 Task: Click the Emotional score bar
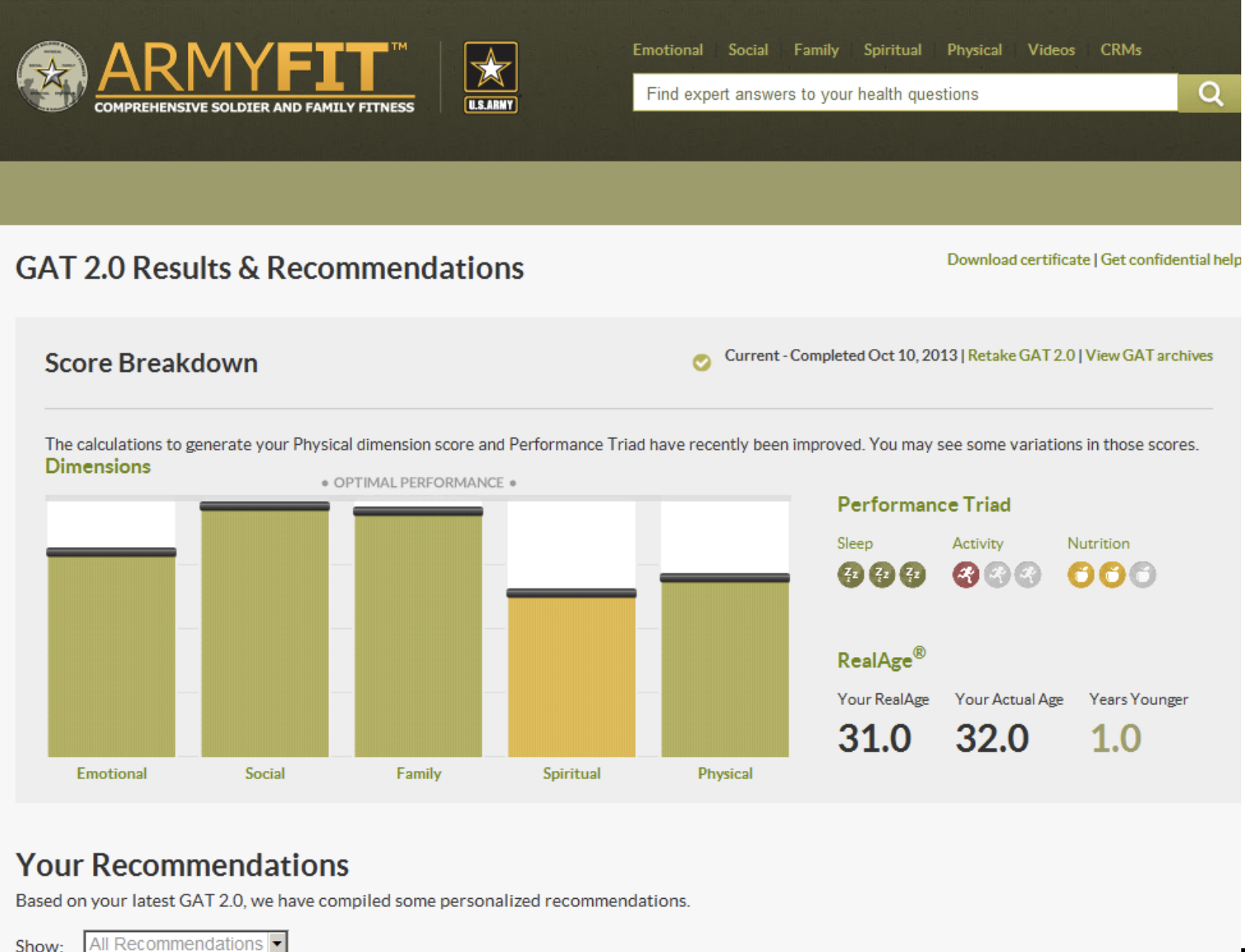coord(112,653)
